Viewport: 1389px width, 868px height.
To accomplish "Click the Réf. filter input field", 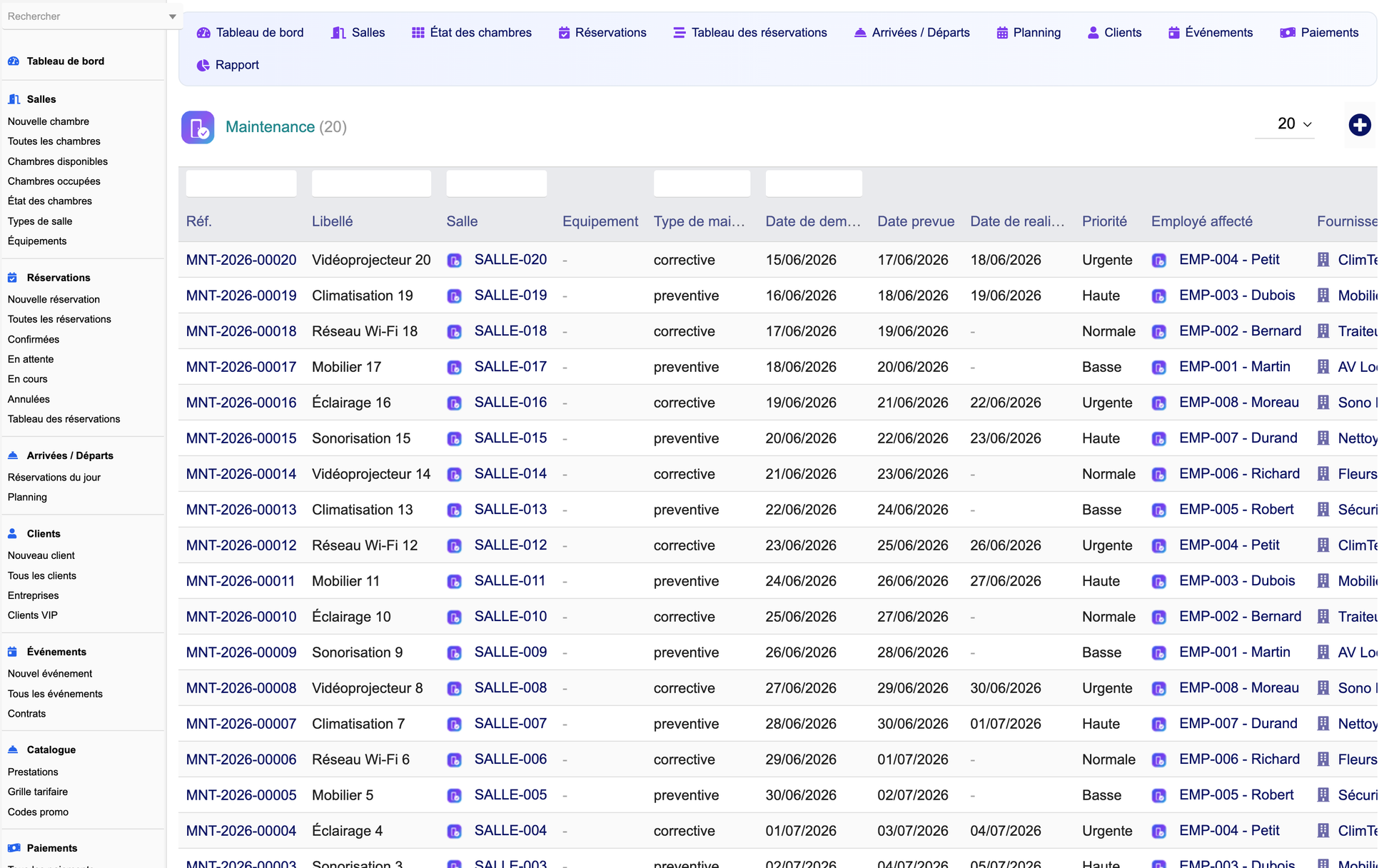I will point(241,183).
